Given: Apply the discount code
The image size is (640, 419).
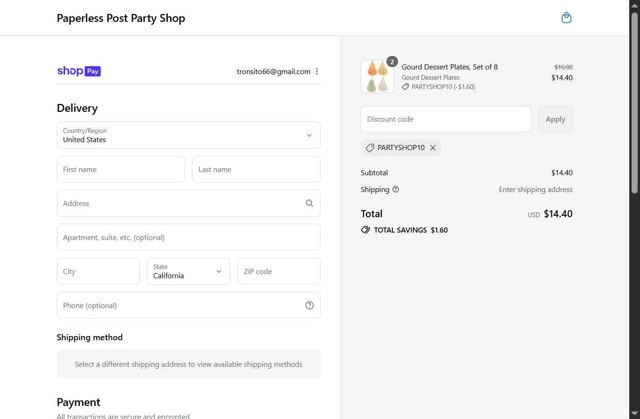Looking at the screenshot, I should click(x=555, y=119).
